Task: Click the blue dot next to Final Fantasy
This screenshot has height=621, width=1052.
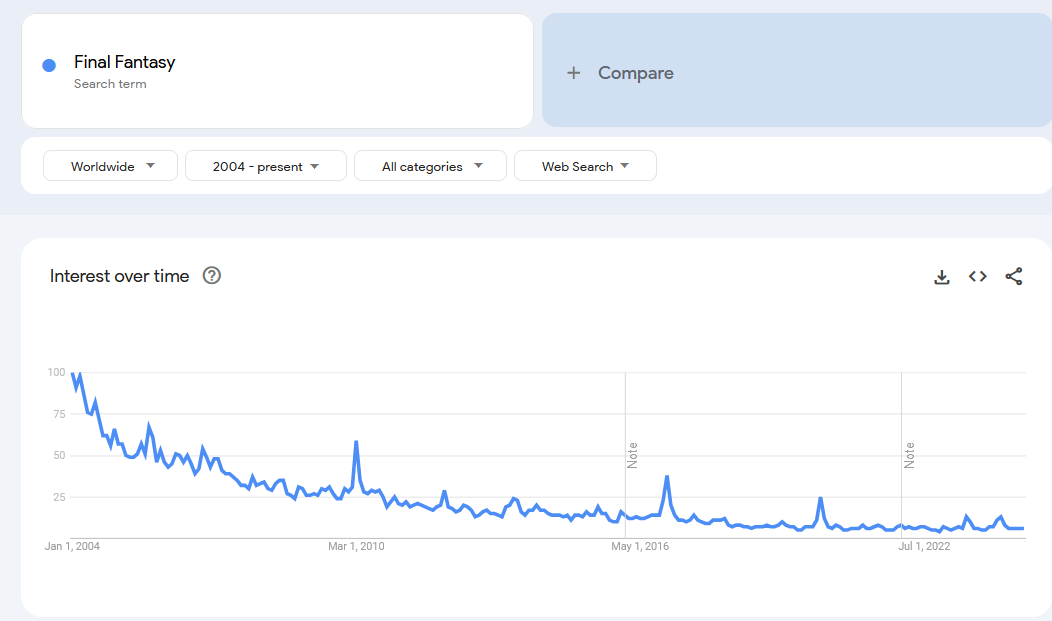Action: (49, 65)
